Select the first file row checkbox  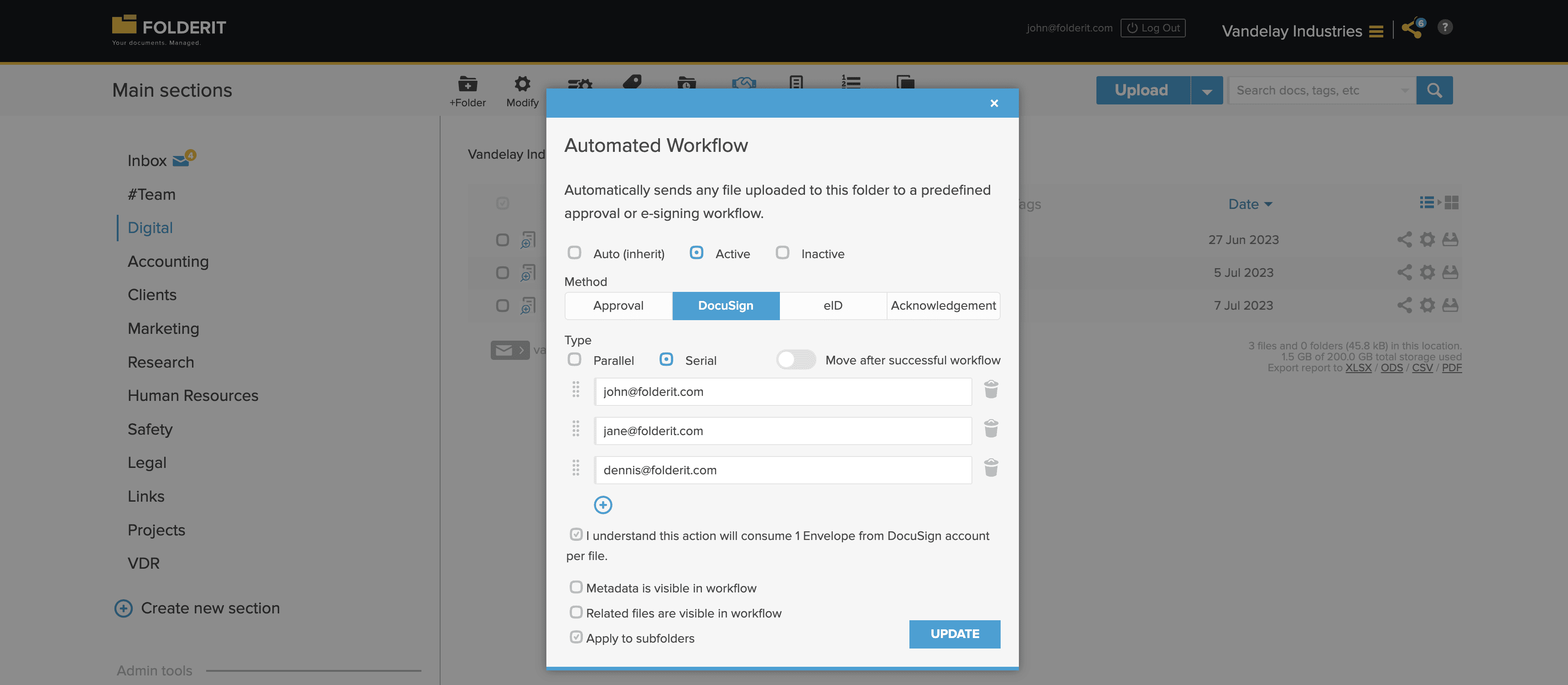pyautogui.click(x=502, y=240)
